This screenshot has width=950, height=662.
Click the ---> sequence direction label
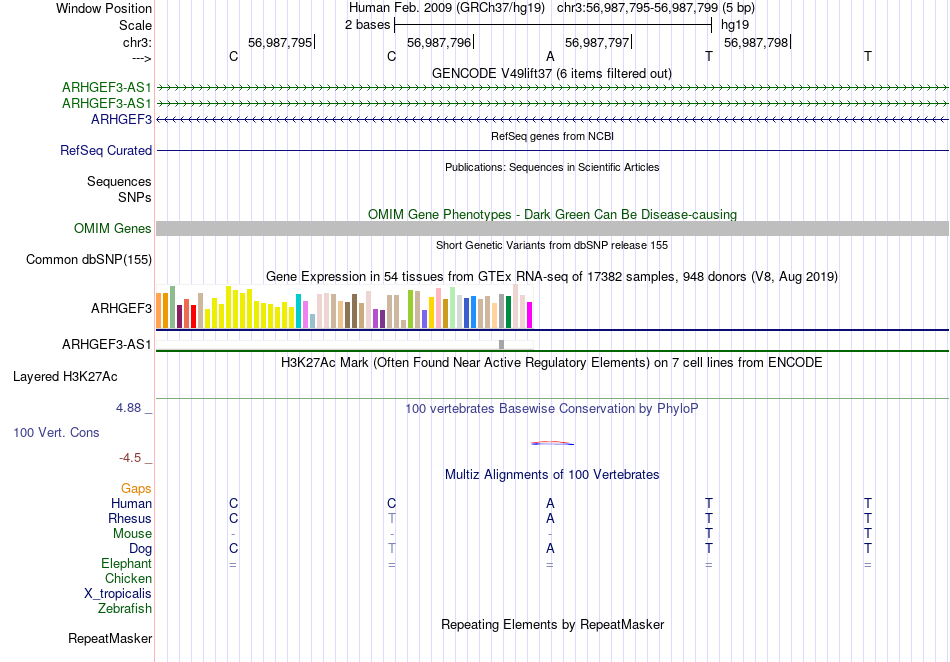pos(141,58)
